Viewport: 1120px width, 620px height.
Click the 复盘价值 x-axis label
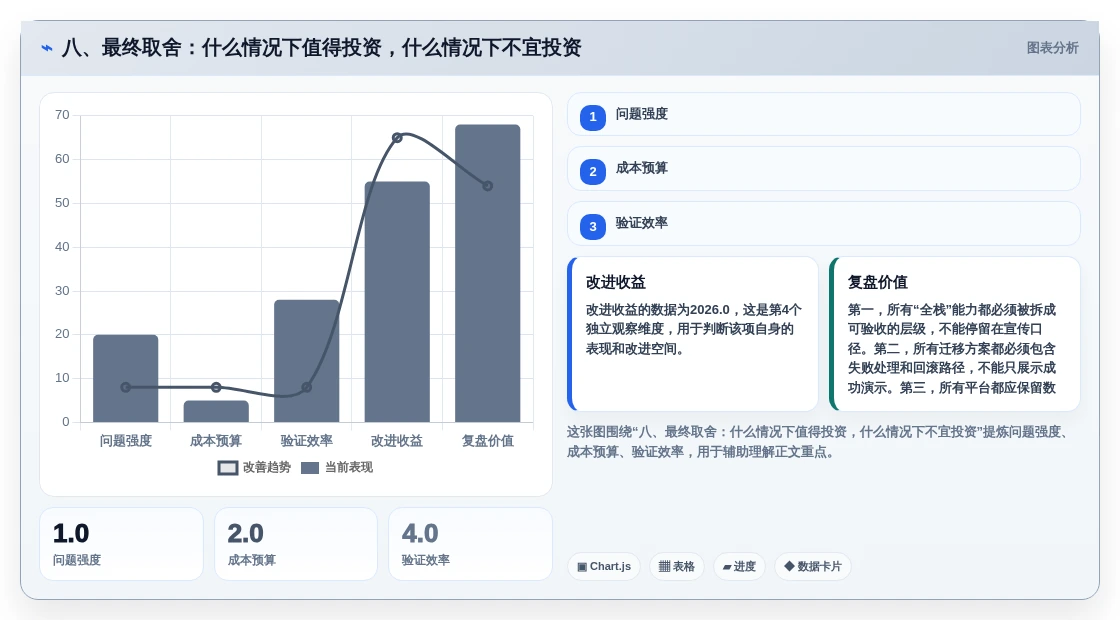point(488,441)
